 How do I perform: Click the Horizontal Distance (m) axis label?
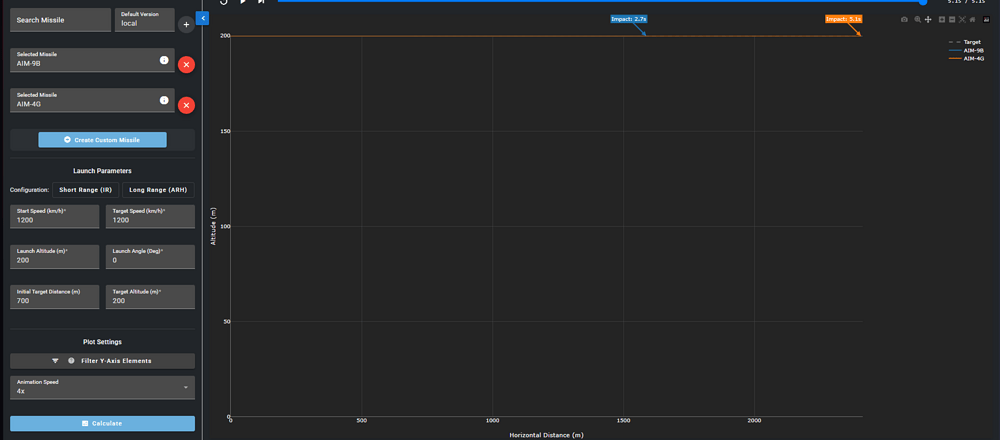[x=546, y=435]
